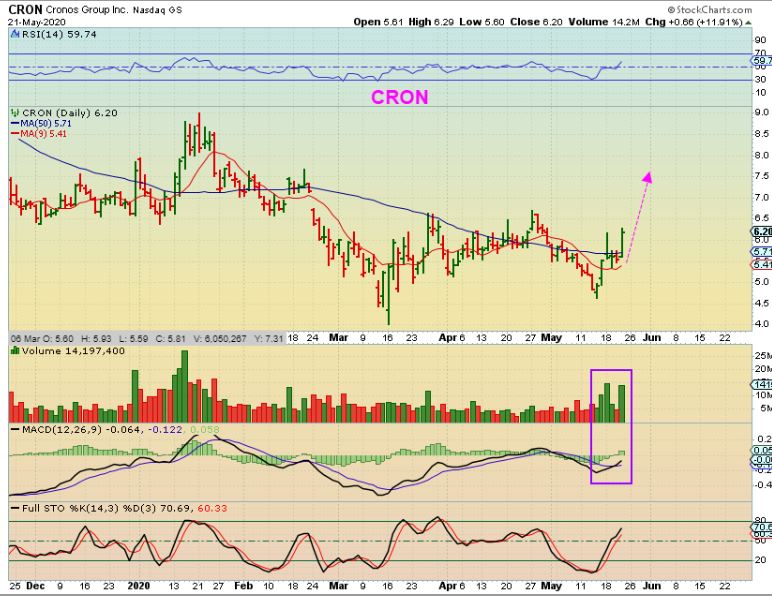This screenshot has width=772, height=596.
Task: Click the Feb label on the bottom date axis
Action: tap(243, 586)
